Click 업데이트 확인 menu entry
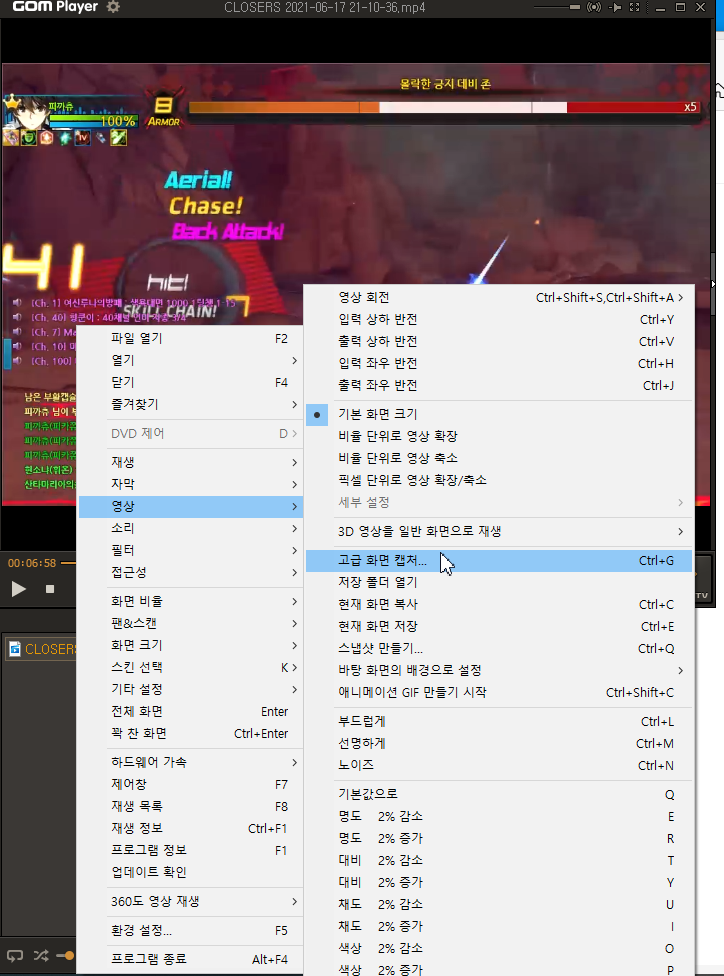 click(190, 873)
